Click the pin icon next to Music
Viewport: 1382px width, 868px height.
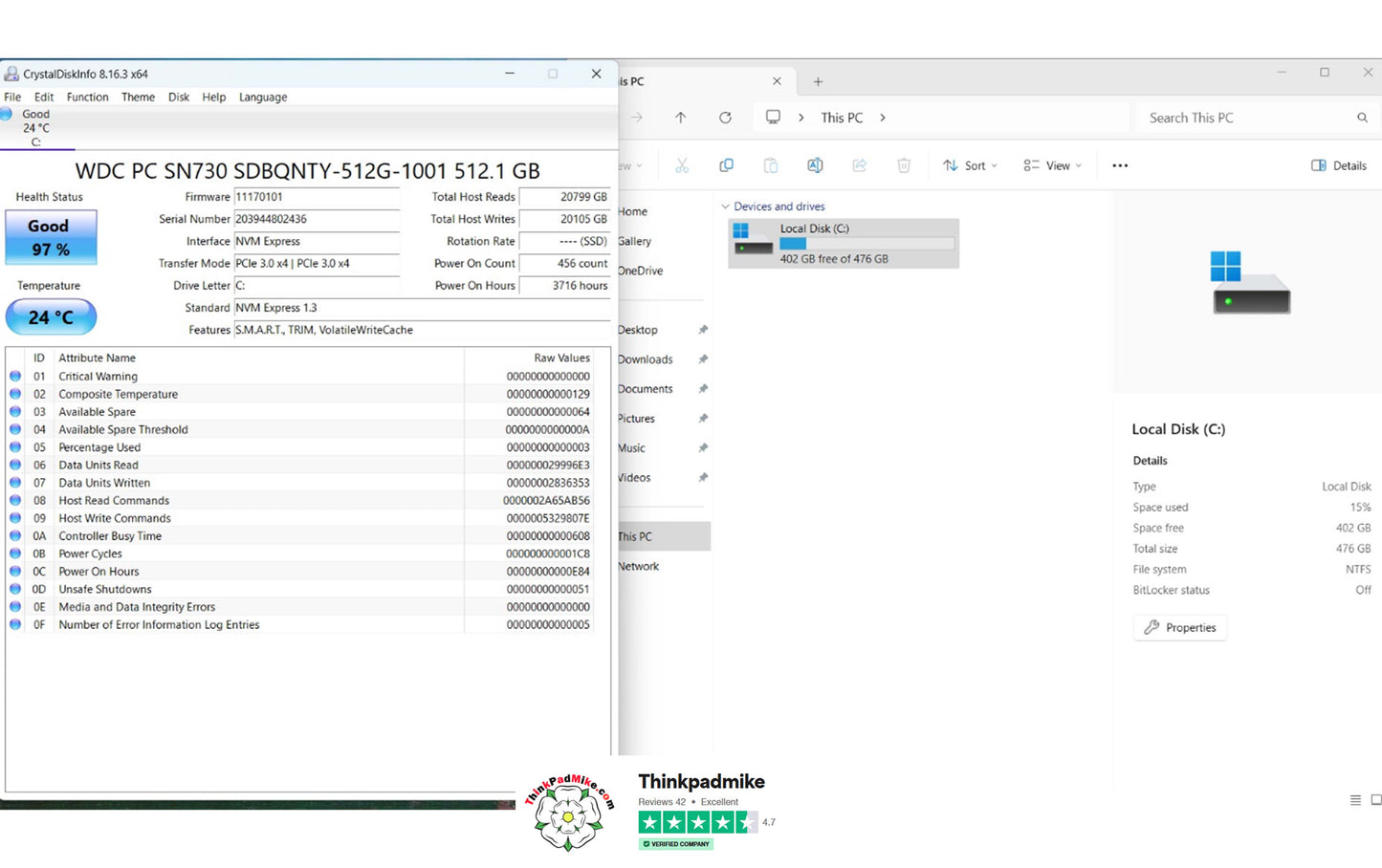pos(703,448)
